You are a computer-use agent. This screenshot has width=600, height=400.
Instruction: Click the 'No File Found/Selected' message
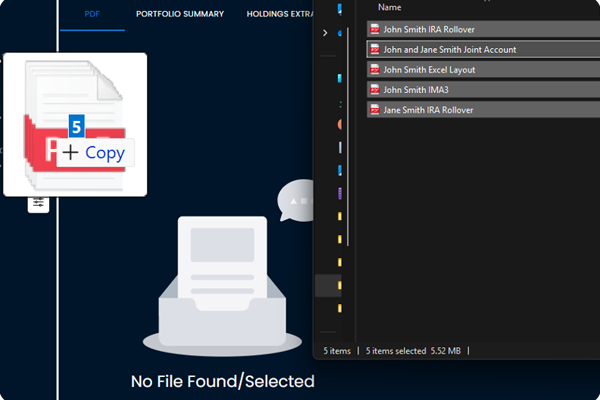coord(223,381)
